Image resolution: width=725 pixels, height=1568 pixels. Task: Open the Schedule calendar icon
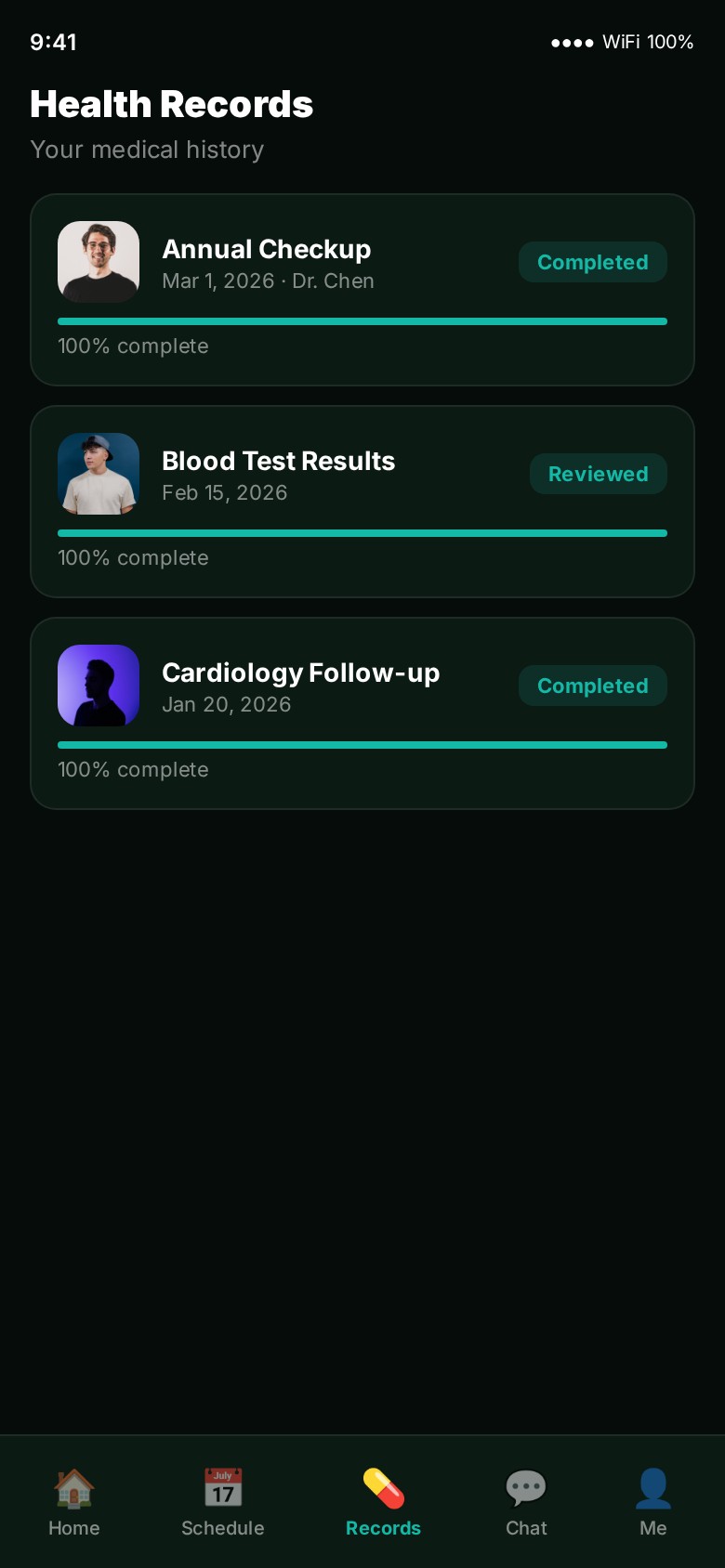[223, 1488]
